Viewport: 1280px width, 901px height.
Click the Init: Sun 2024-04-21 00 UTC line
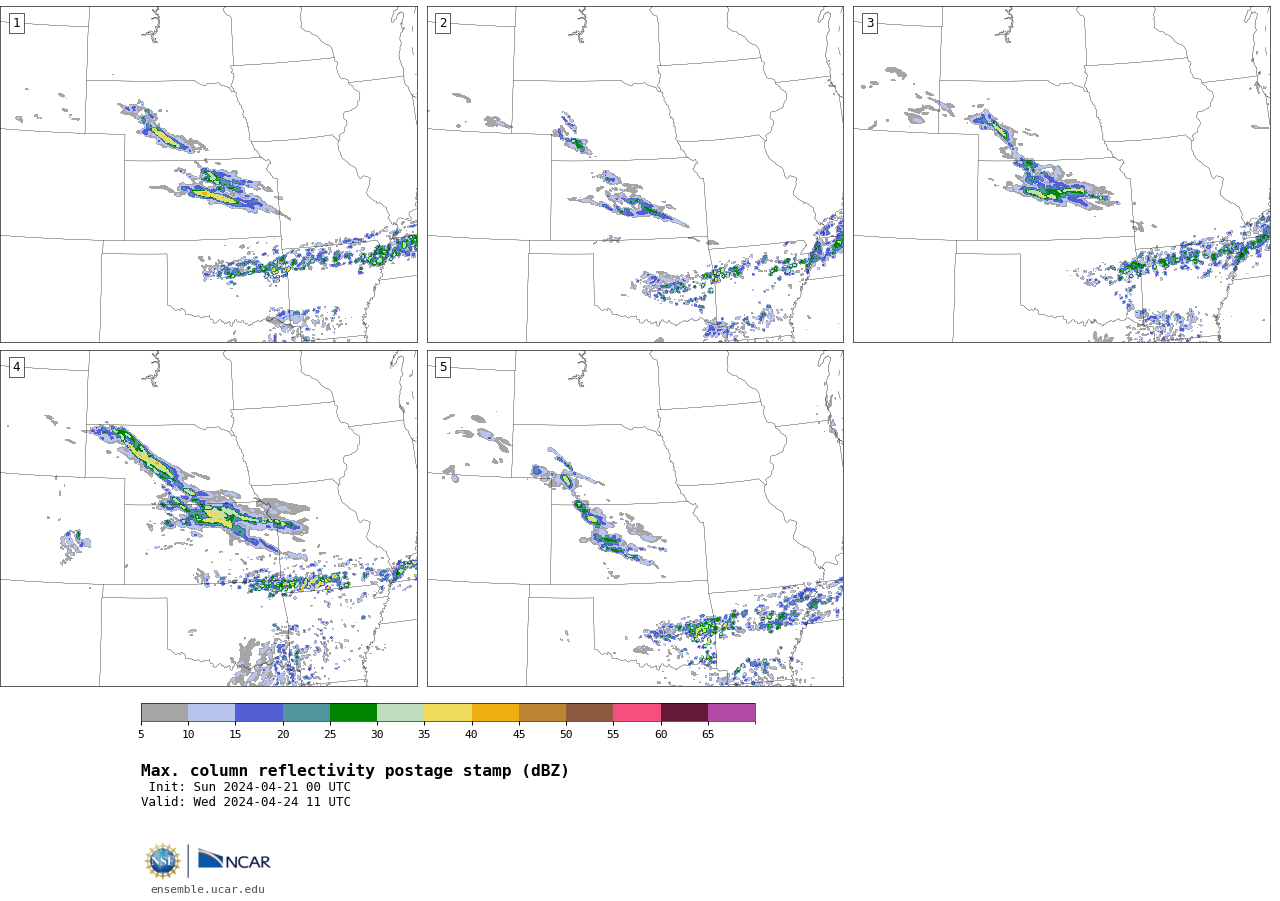[x=250, y=787]
